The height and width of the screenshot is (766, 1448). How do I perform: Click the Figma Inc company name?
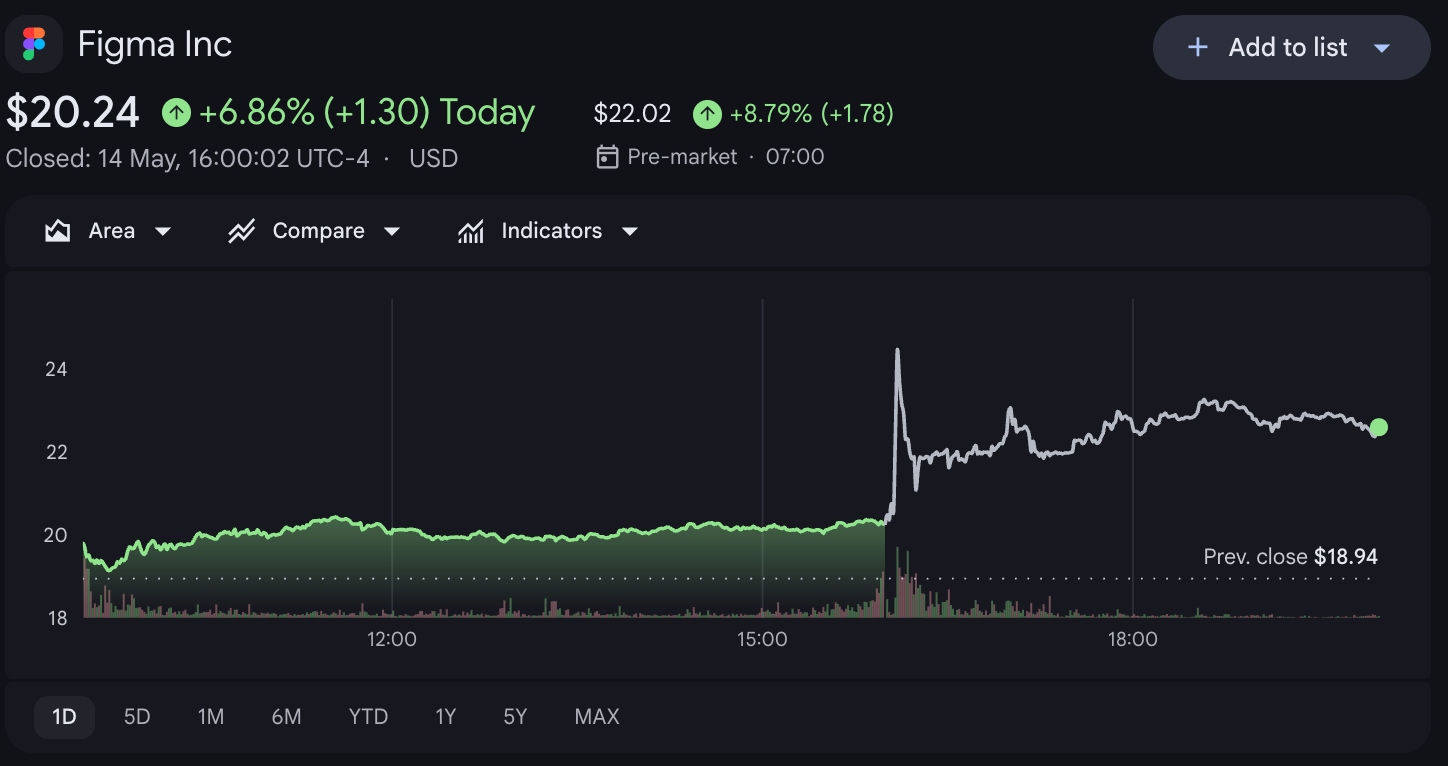155,44
